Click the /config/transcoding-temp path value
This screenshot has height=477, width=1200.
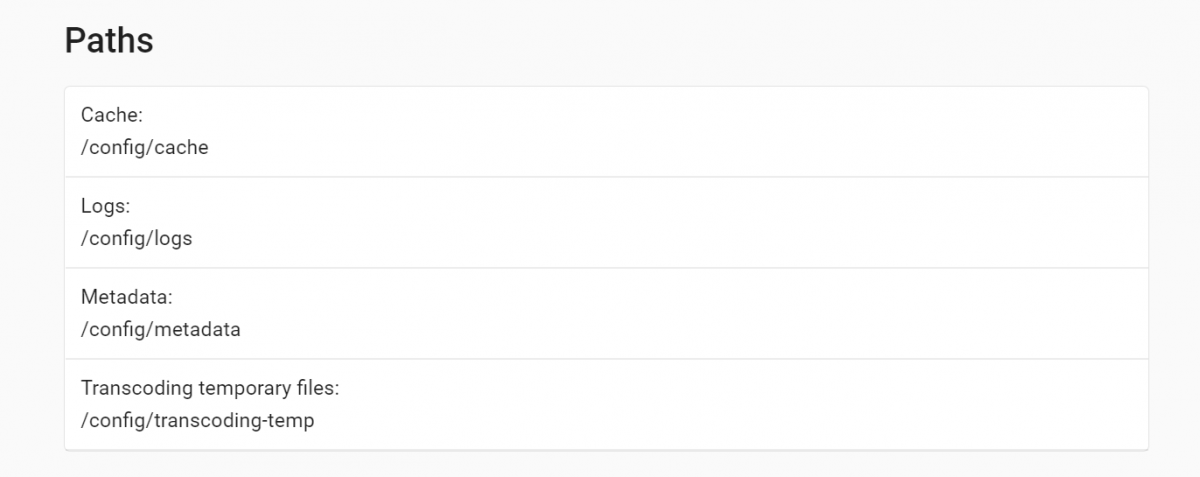click(x=198, y=421)
